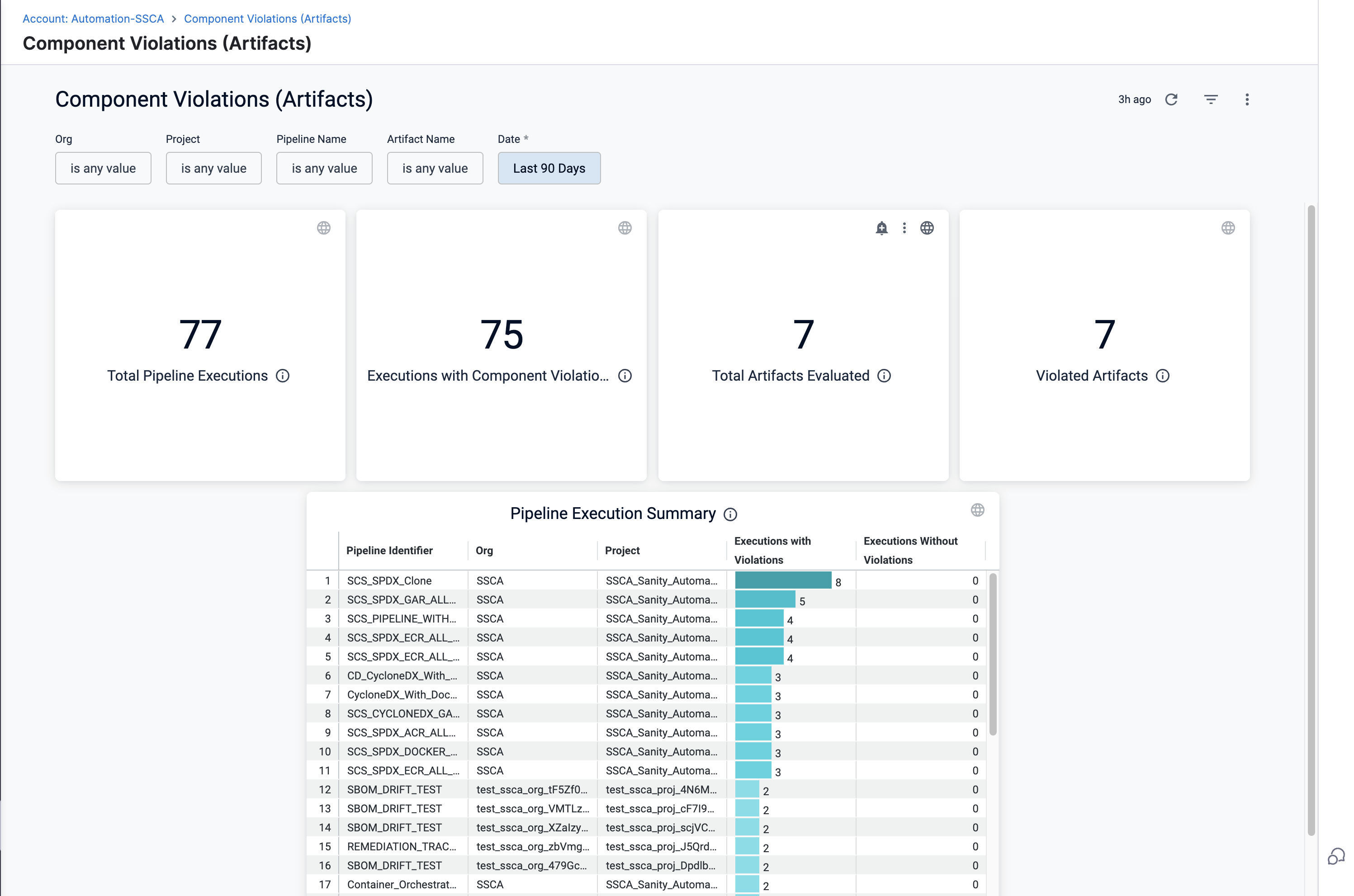This screenshot has width=1354, height=896.
Task: Change the Last 90 Days date filter
Action: point(549,168)
